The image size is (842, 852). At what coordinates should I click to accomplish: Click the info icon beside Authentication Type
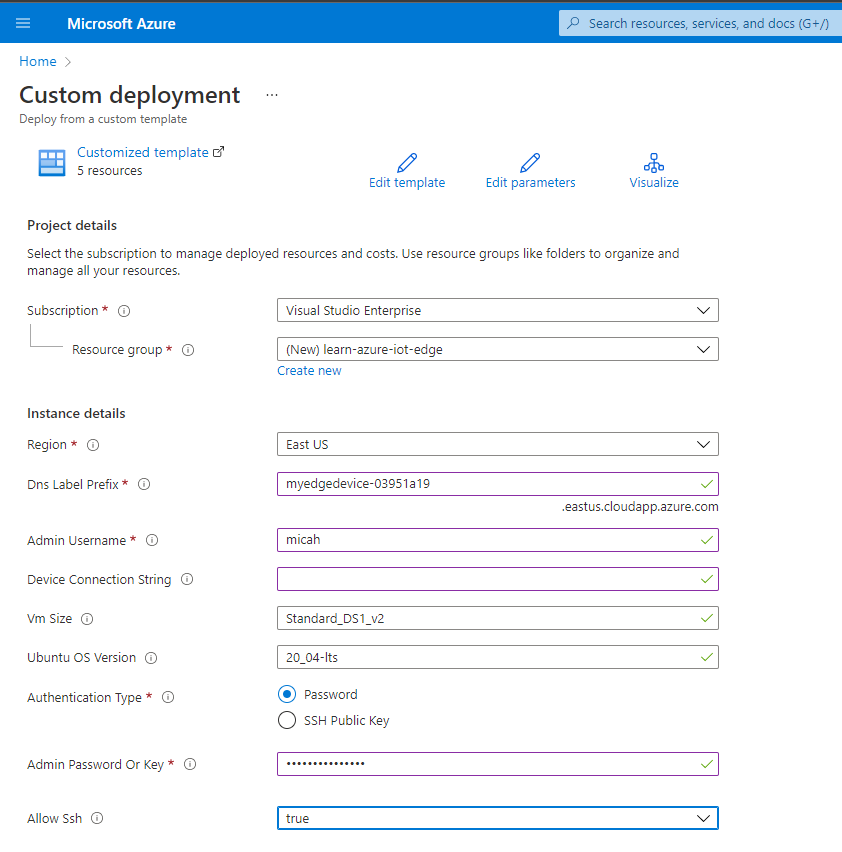click(x=166, y=697)
